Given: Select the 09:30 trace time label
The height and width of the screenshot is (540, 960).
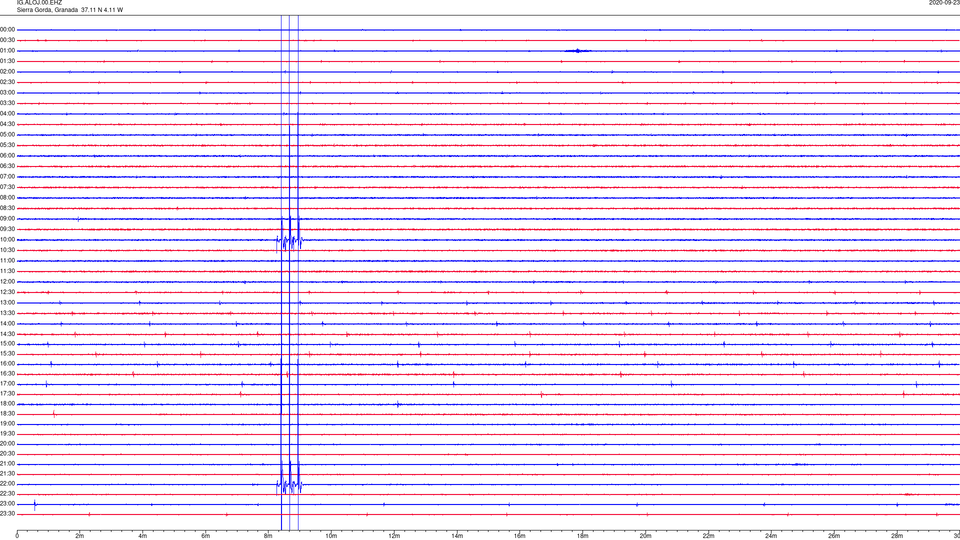Looking at the screenshot, I should click(x=8, y=229).
